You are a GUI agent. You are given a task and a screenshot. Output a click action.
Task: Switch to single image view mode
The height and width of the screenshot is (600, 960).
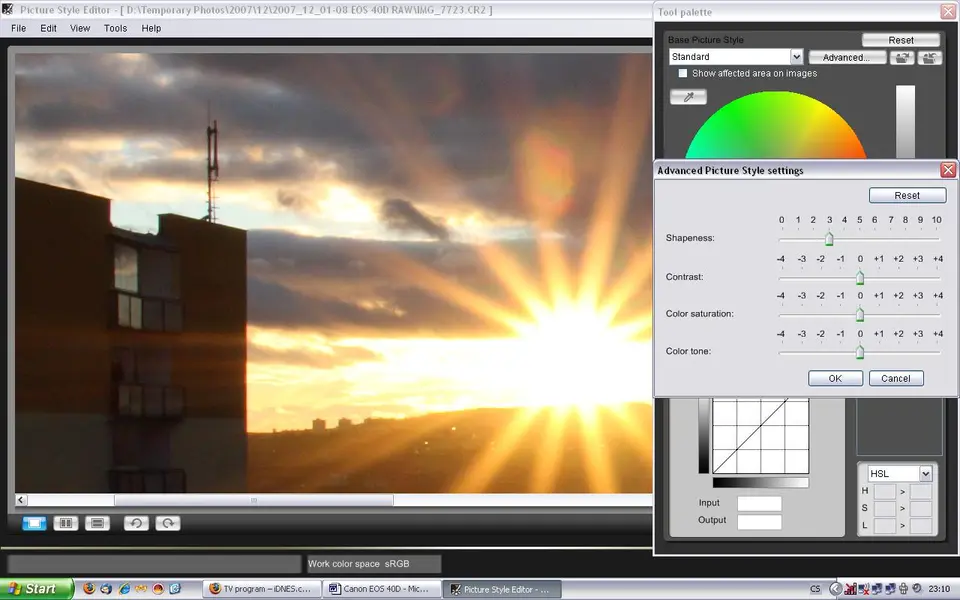[34, 523]
